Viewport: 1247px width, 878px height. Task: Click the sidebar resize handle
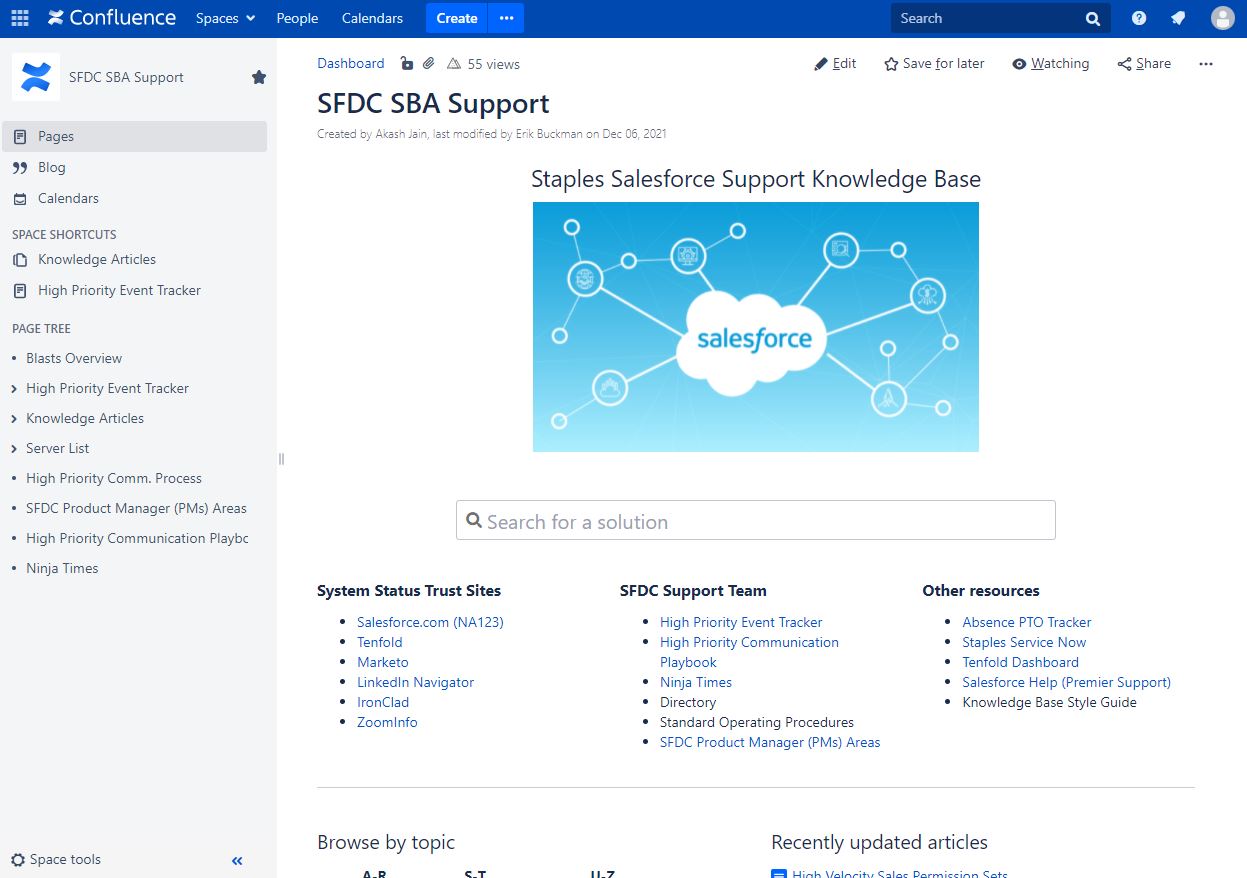pyautogui.click(x=281, y=459)
